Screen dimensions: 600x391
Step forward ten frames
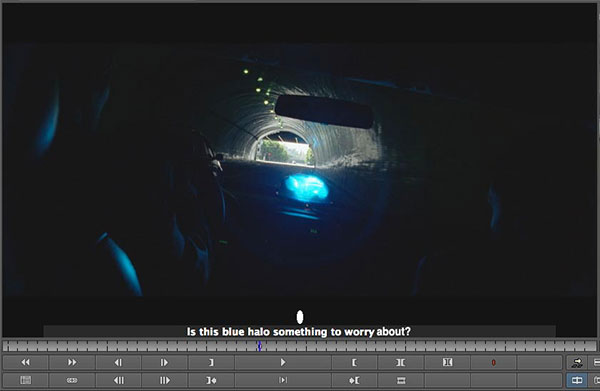tap(165, 380)
